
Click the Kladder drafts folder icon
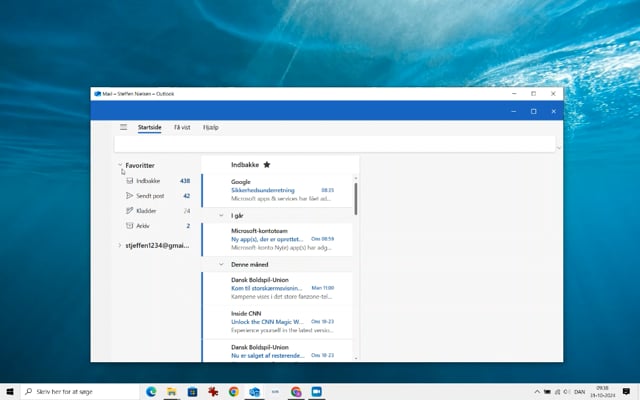(128, 211)
